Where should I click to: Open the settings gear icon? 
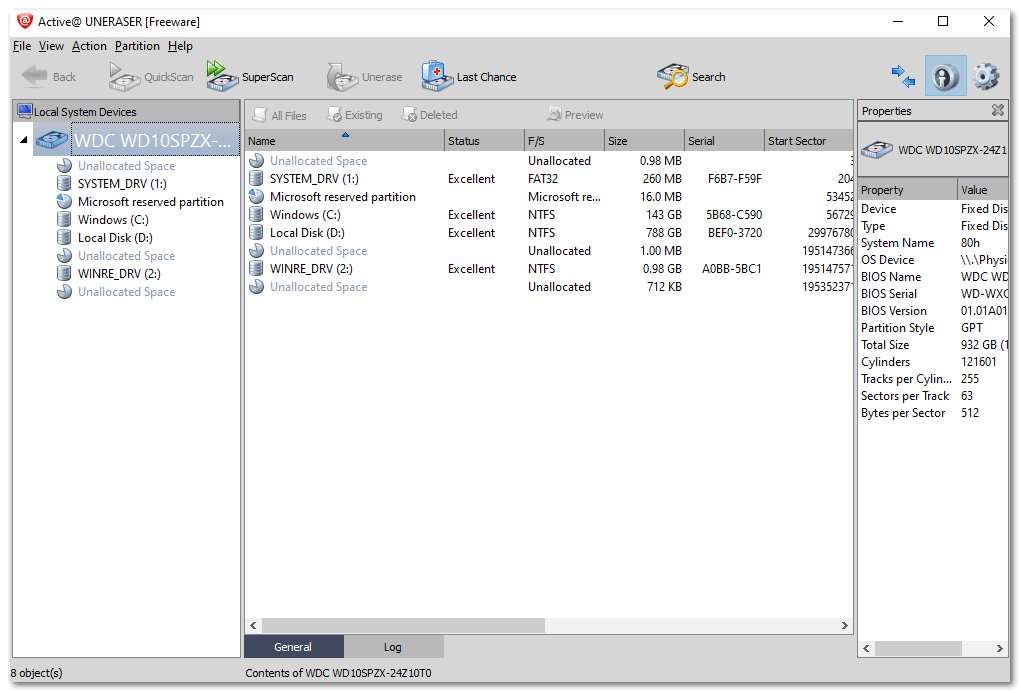[x=986, y=77]
